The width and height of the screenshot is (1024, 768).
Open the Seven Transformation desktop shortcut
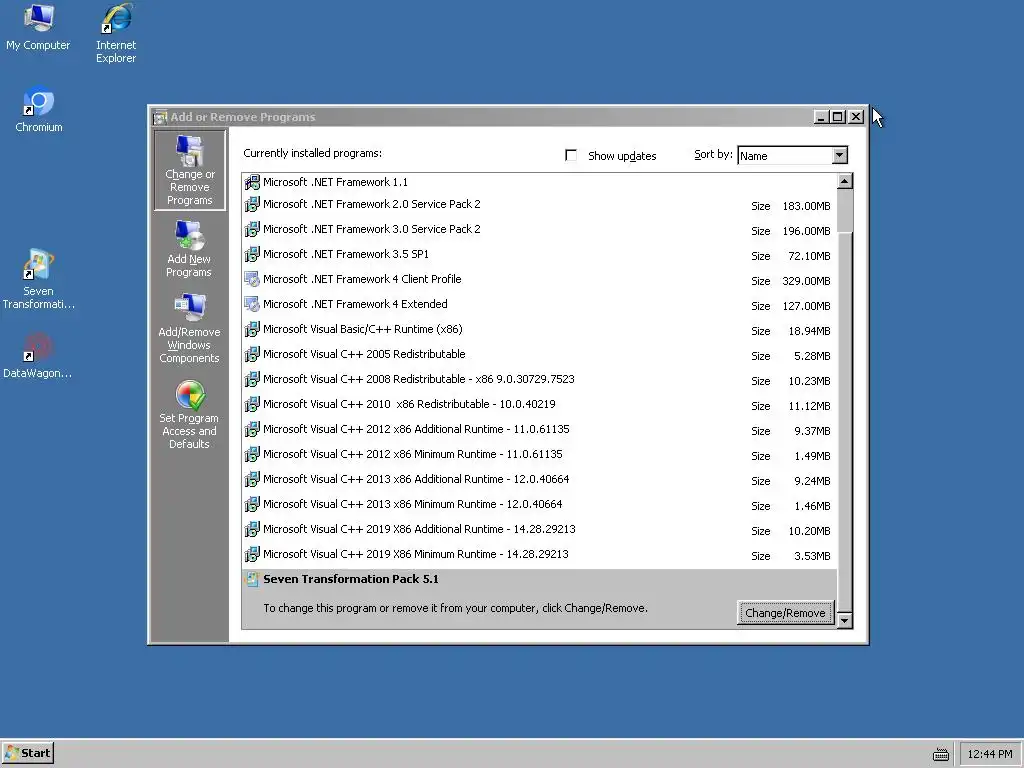click(x=39, y=280)
